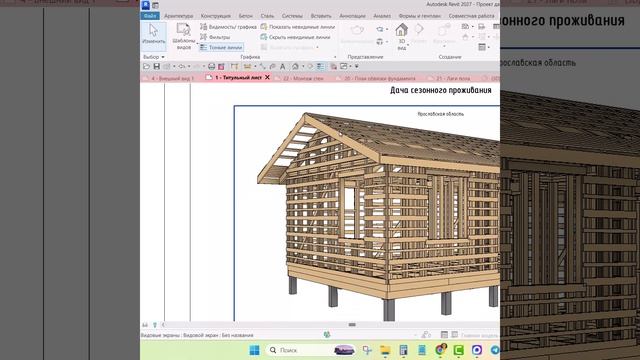
Task: Click the Windows Start button
Action: [x=254, y=350]
